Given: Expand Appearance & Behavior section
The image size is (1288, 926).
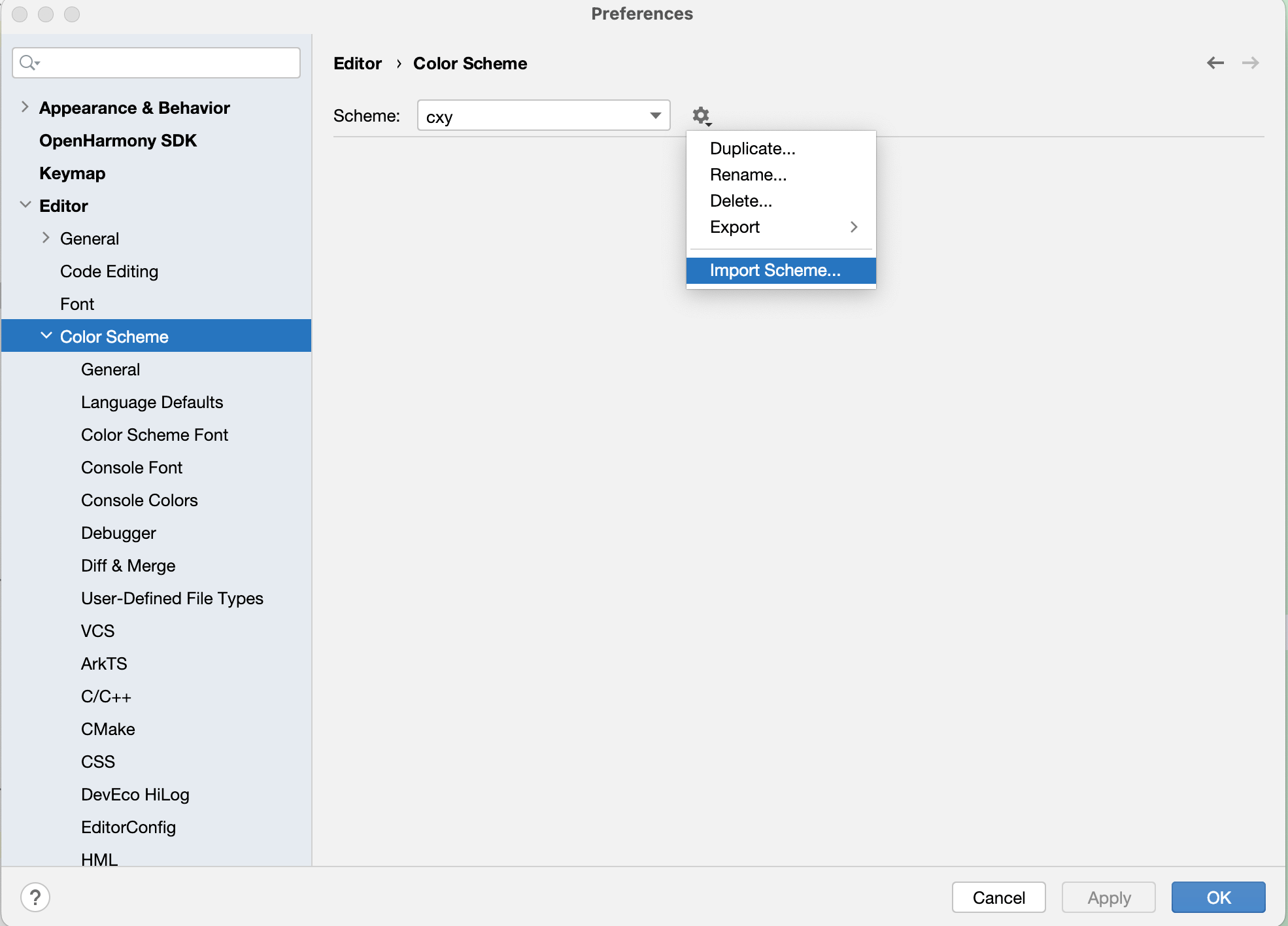Looking at the screenshot, I should (25, 107).
